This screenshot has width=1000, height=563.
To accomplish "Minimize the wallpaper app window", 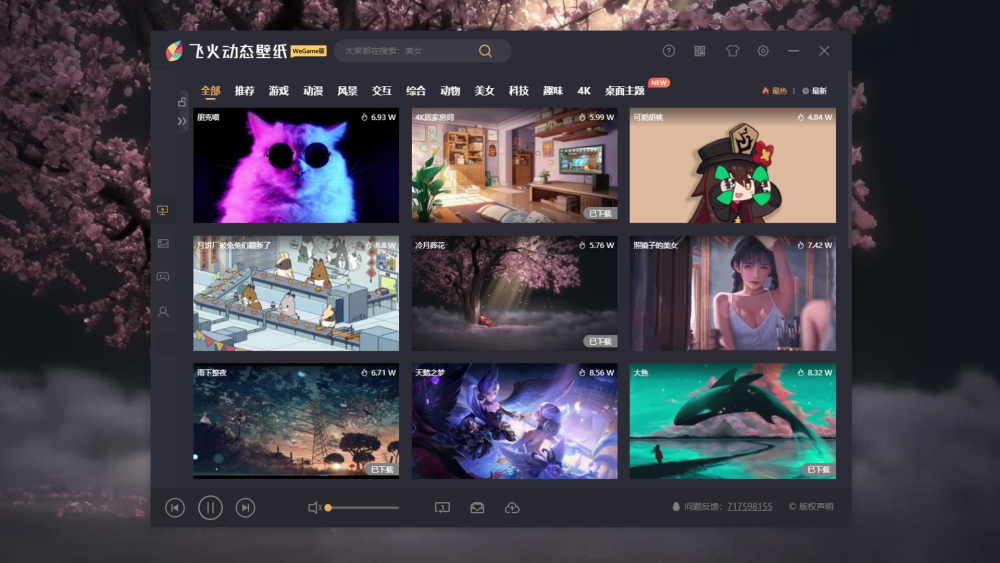I will pos(793,51).
